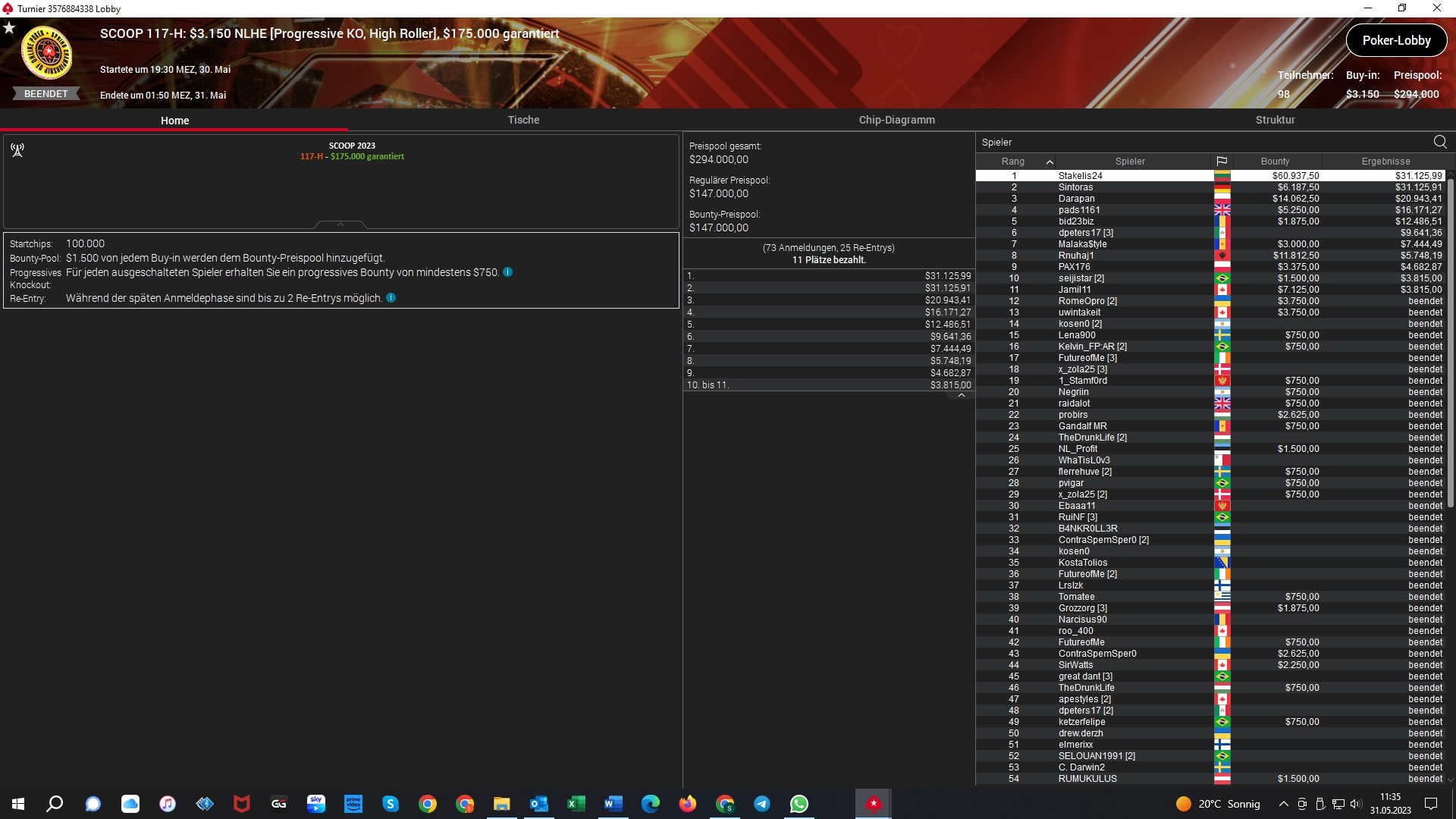Screen dimensions: 1456x819
Task: Open the Windows Start menu
Action: 18,804
